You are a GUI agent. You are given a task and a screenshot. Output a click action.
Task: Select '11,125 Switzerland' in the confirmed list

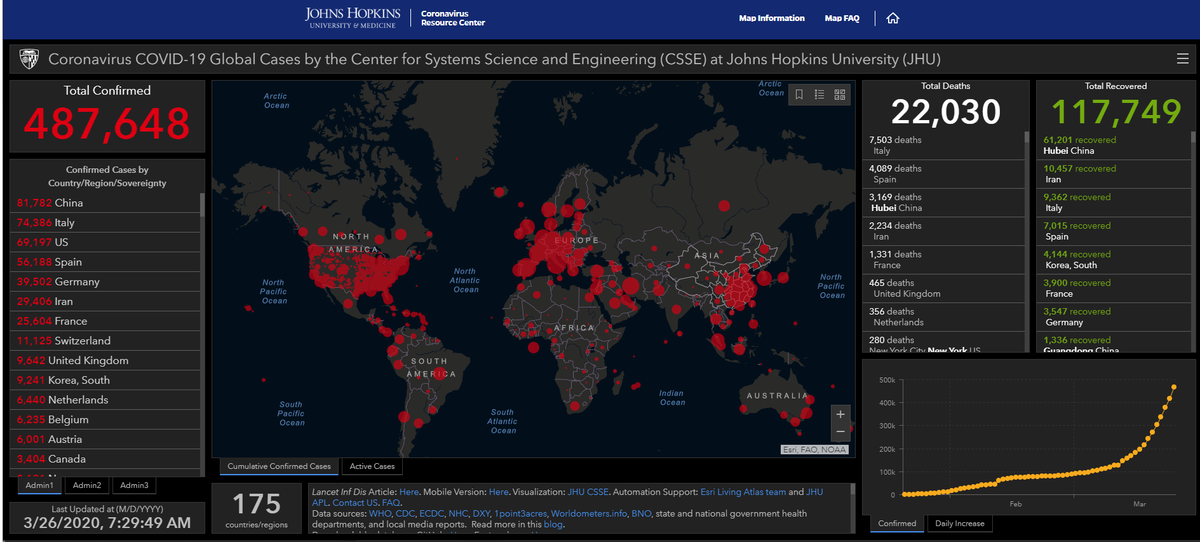[x=104, y=341]
